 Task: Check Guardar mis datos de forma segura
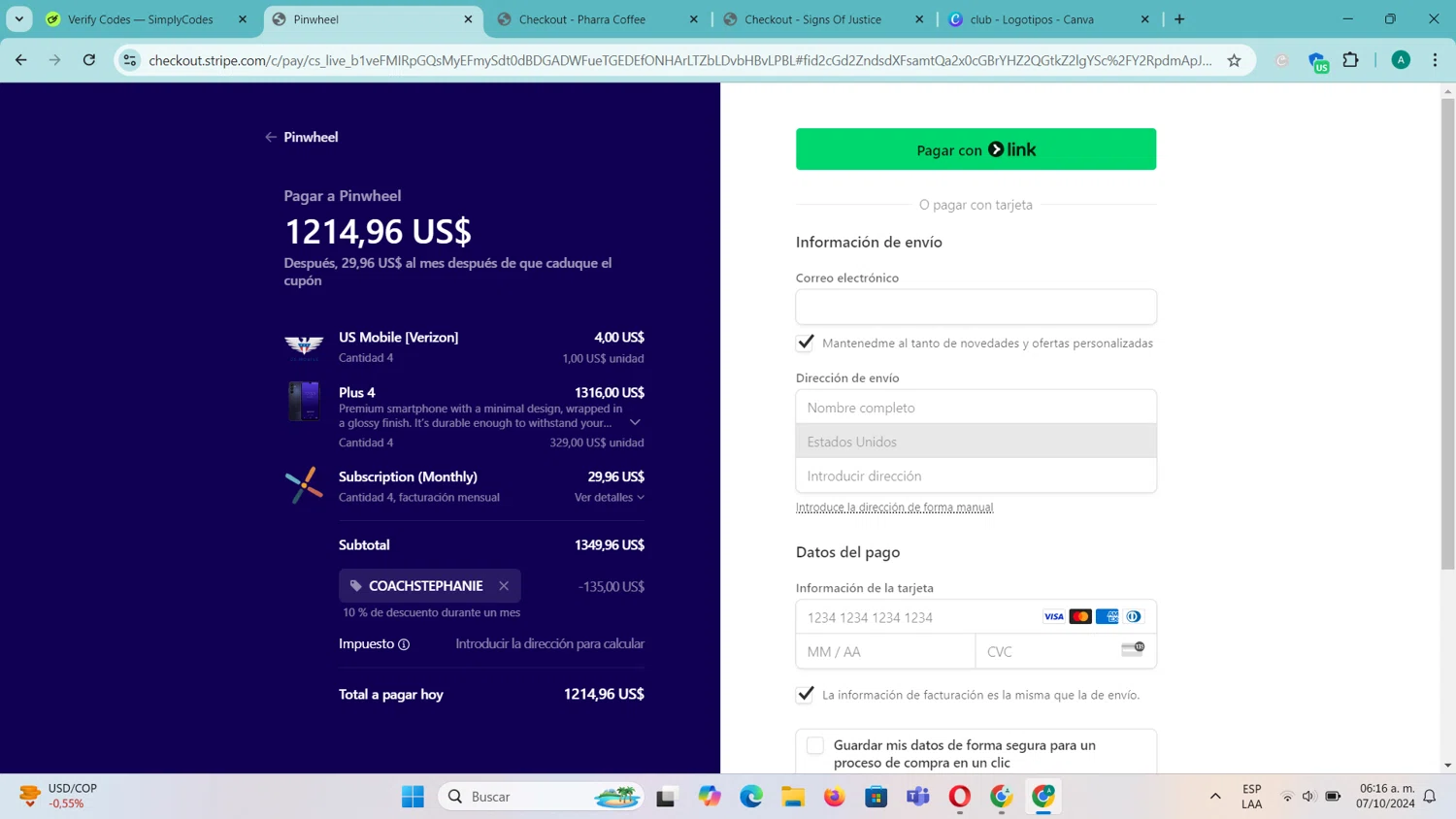tap(815, 745)
